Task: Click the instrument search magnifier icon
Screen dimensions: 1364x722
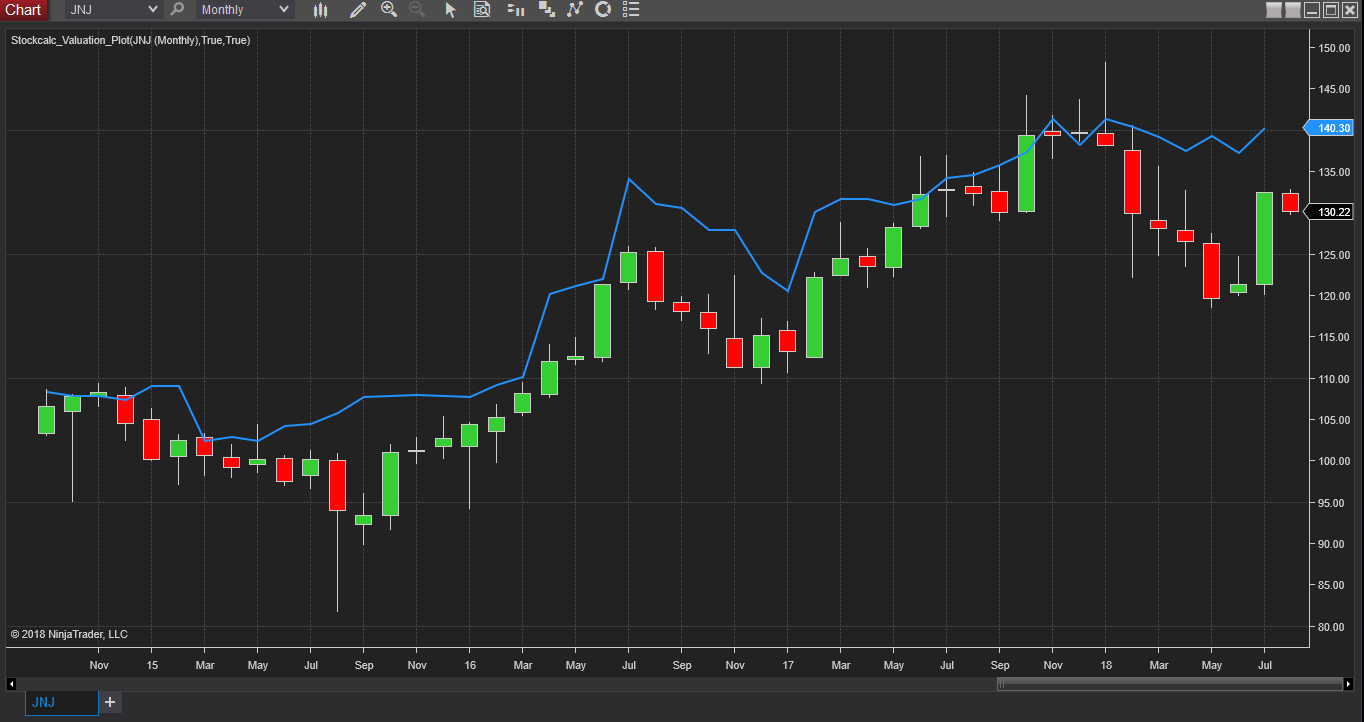Action: pos(177,10)
